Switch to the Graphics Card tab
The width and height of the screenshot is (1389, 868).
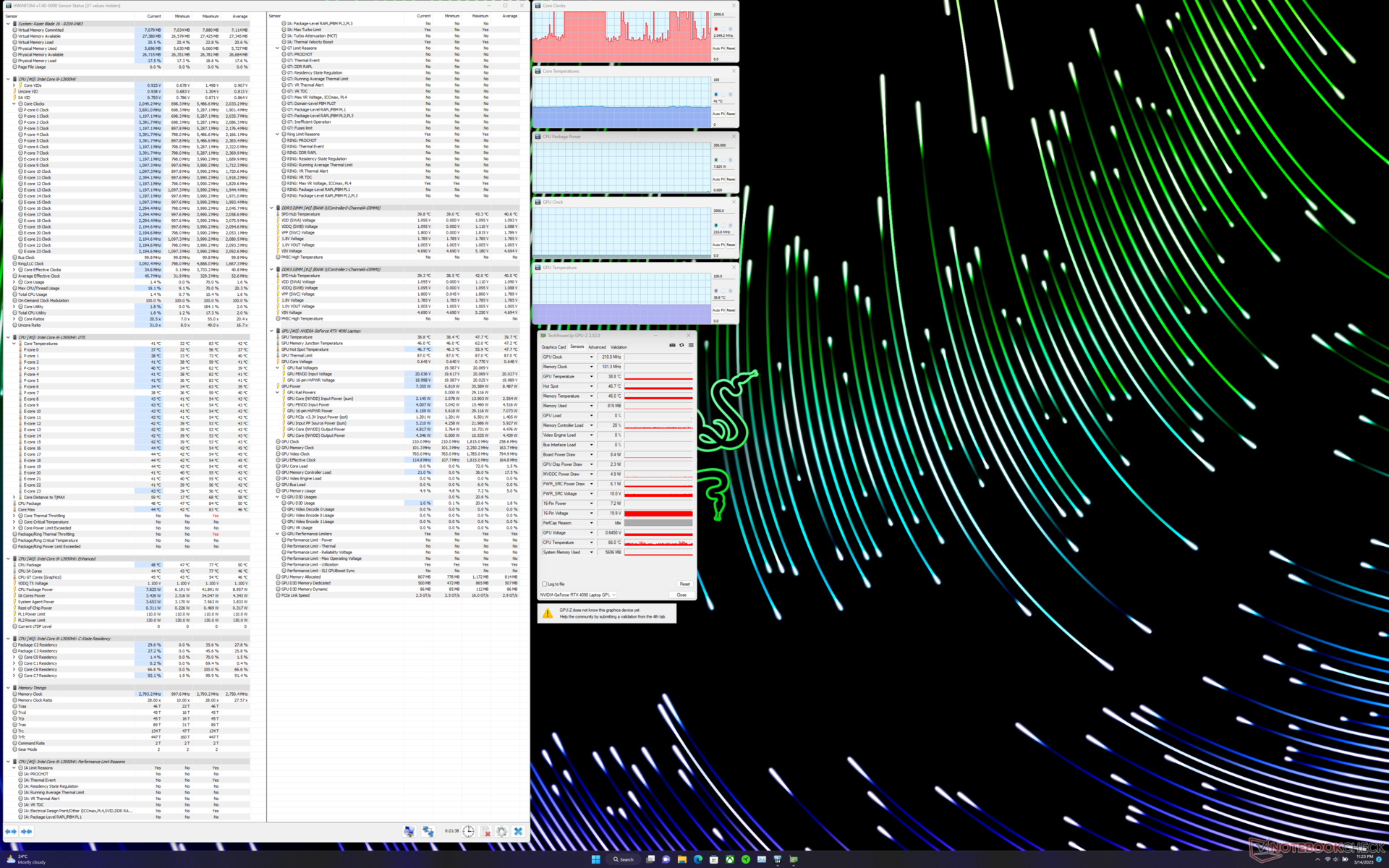(x=553, y=347)
